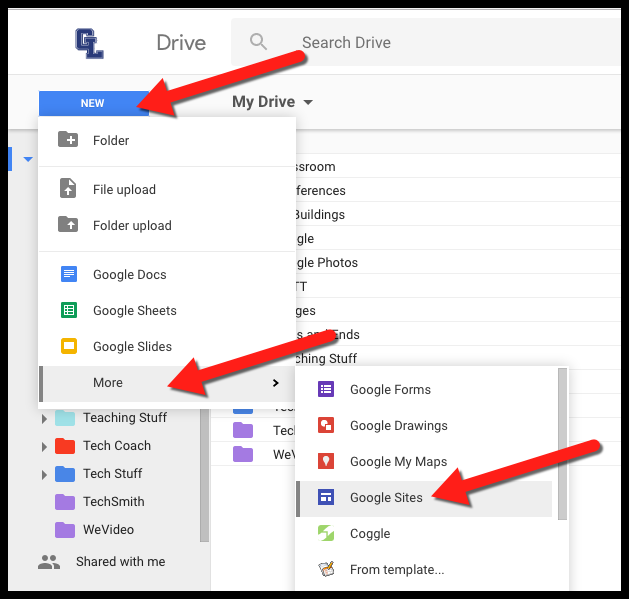Click the yellow Google Slides icon
Viewport: 629px width, 599px height.
pyautogui.click(x=69, y=346)
